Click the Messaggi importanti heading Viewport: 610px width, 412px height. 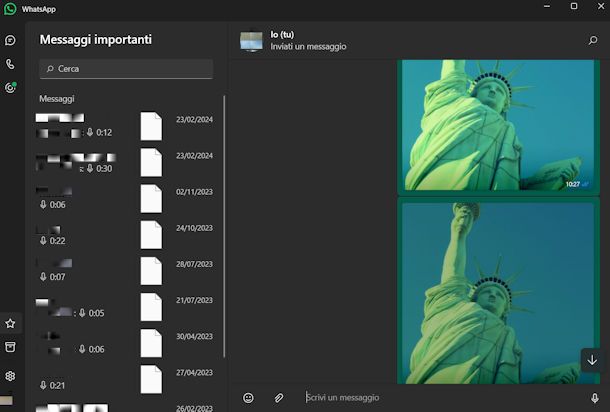(x=96, y=40)
